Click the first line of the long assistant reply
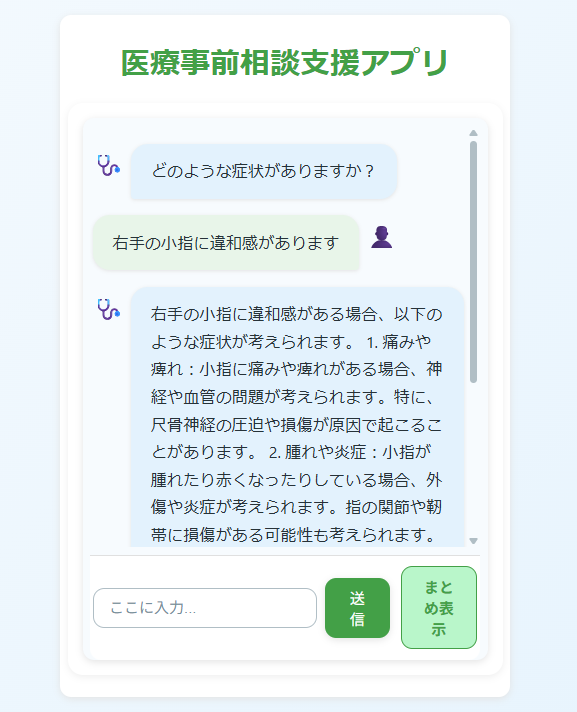577x712 pixels. tap(296, 314)
